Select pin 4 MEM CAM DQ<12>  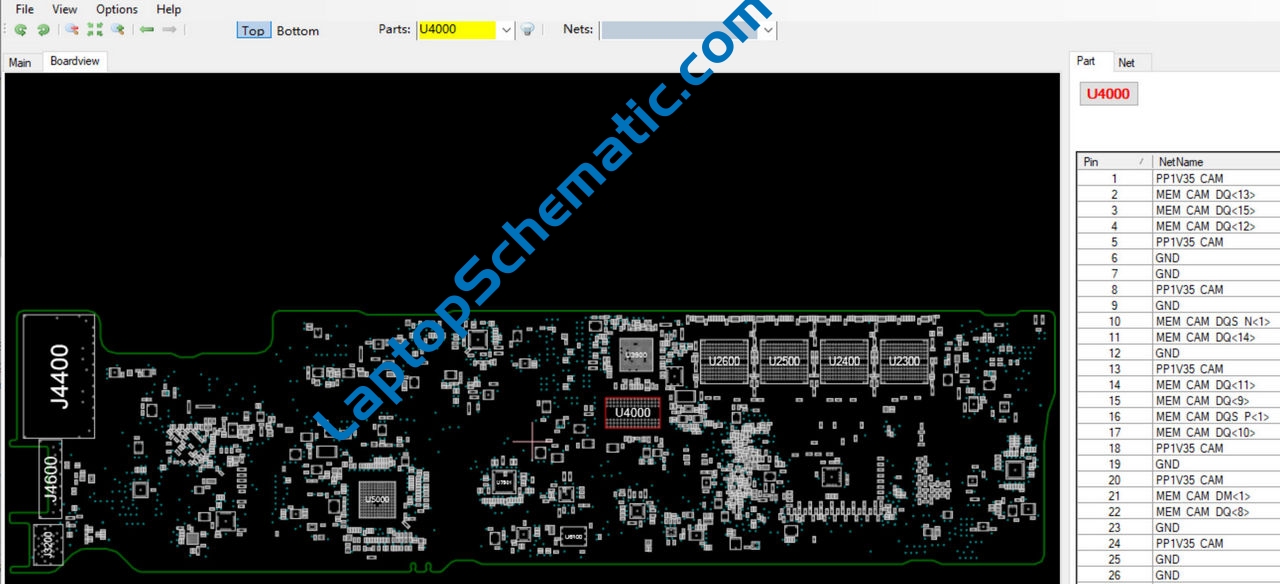tap(1178, 226)
